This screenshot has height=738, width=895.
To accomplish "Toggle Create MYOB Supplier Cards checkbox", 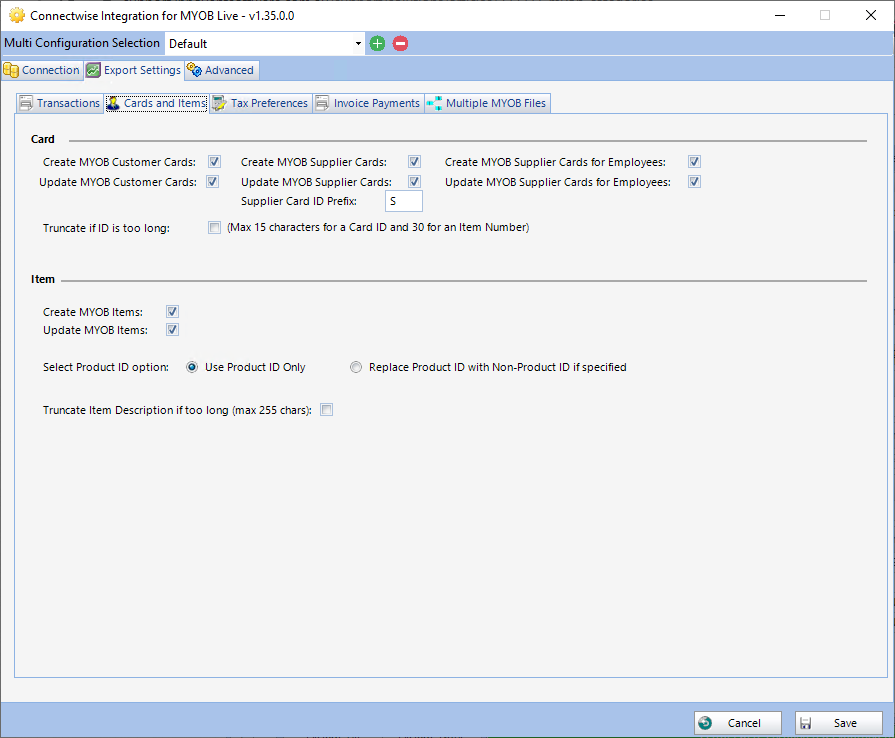I will click(414, 162).
